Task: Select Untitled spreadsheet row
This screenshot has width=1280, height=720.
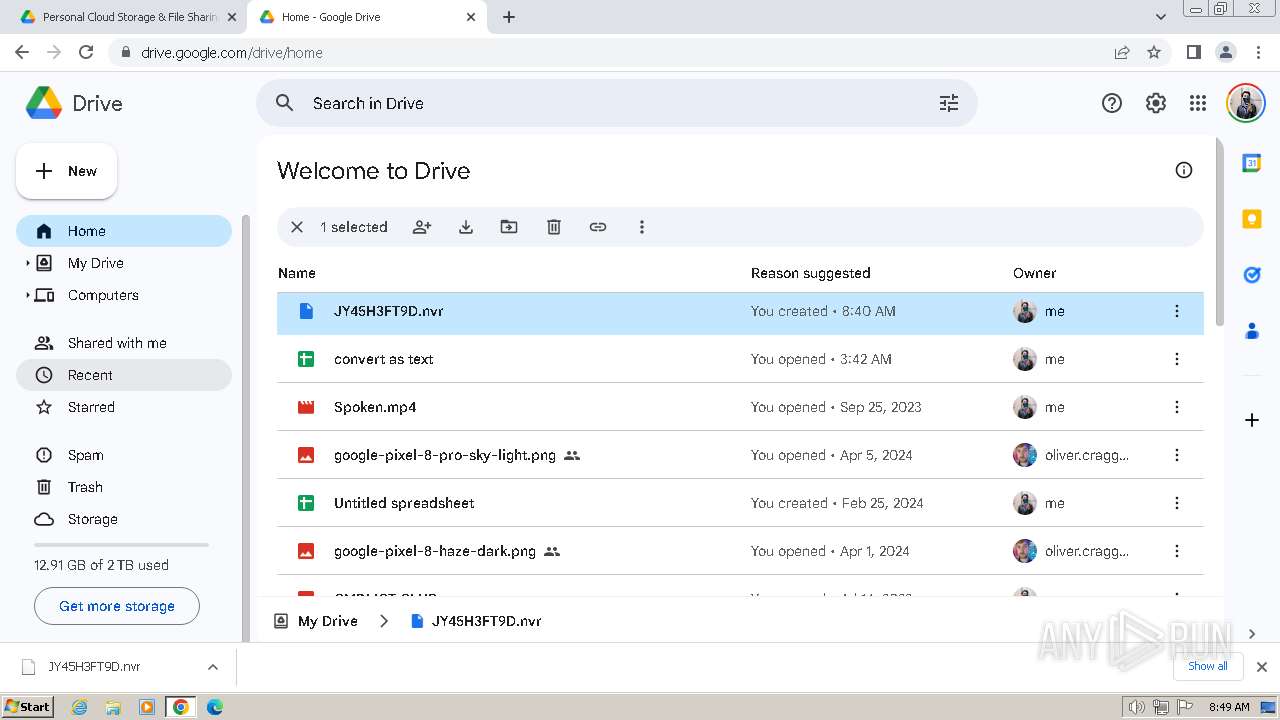Action: (x=740, y=503)
